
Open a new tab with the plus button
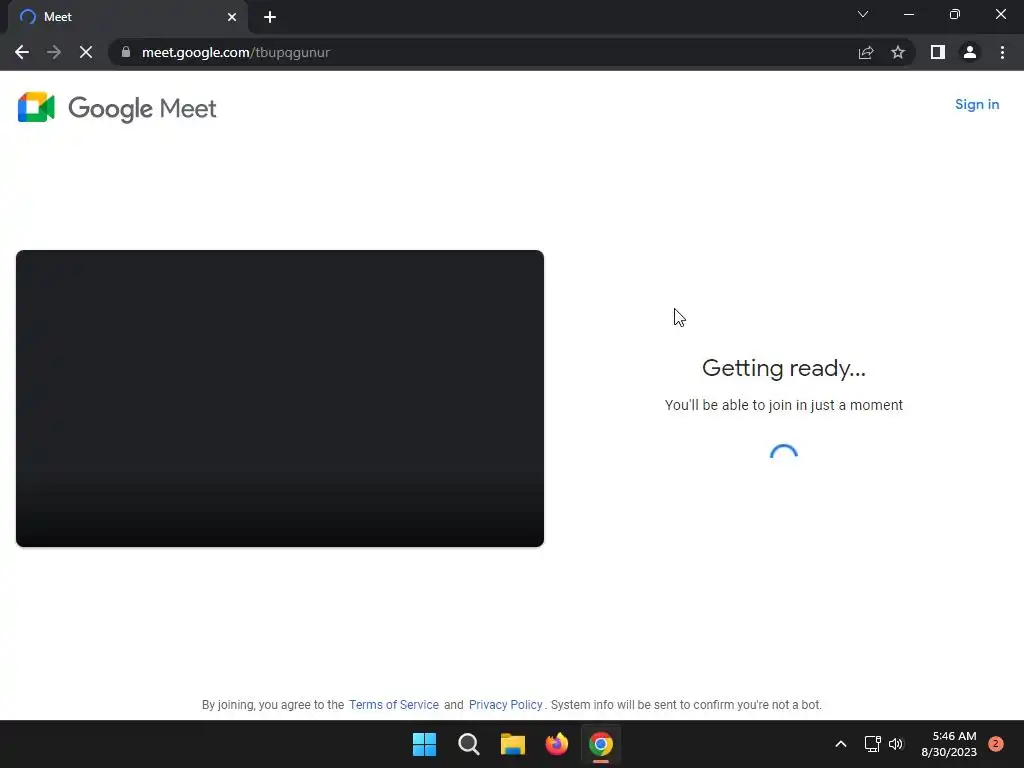click(x=270, y=17)
